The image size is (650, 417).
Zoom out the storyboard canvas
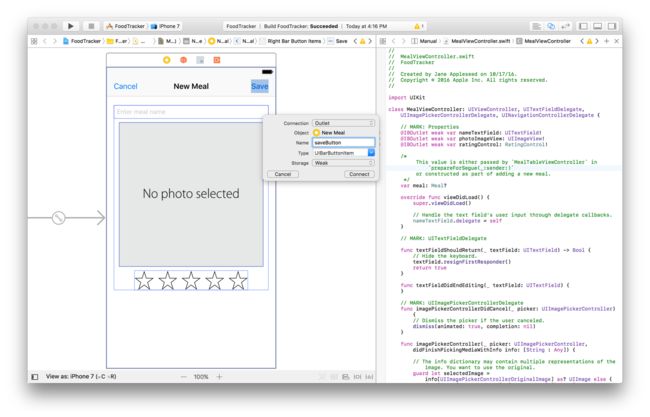pos(184,377)
